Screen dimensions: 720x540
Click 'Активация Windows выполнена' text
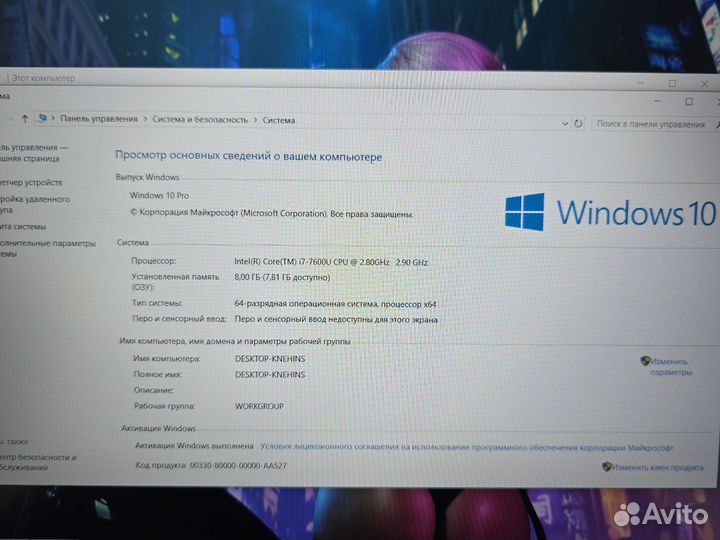tap(194, 445)
